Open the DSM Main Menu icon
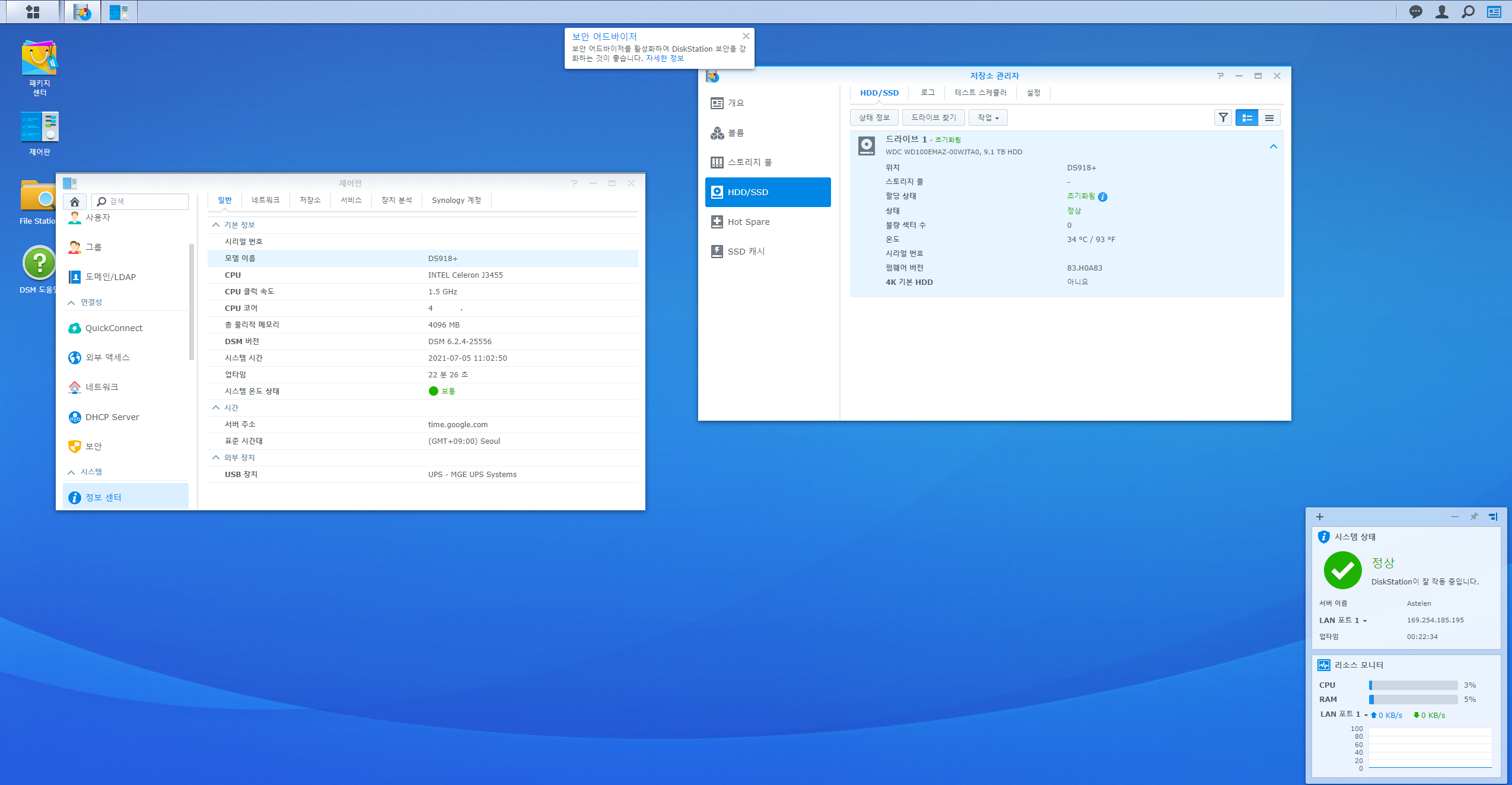This screenshot has width=1512, height=785. pyautogui.click(x=33, y=12)
